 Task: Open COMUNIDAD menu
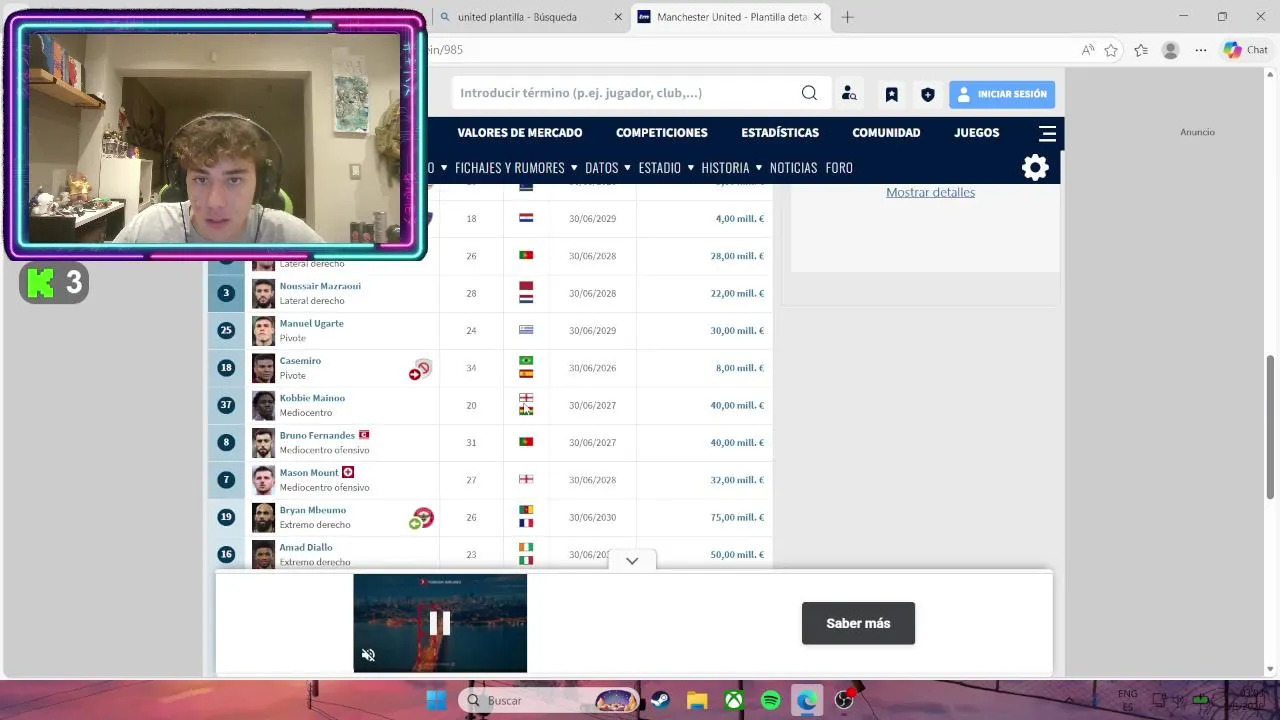tap(886, 133)
